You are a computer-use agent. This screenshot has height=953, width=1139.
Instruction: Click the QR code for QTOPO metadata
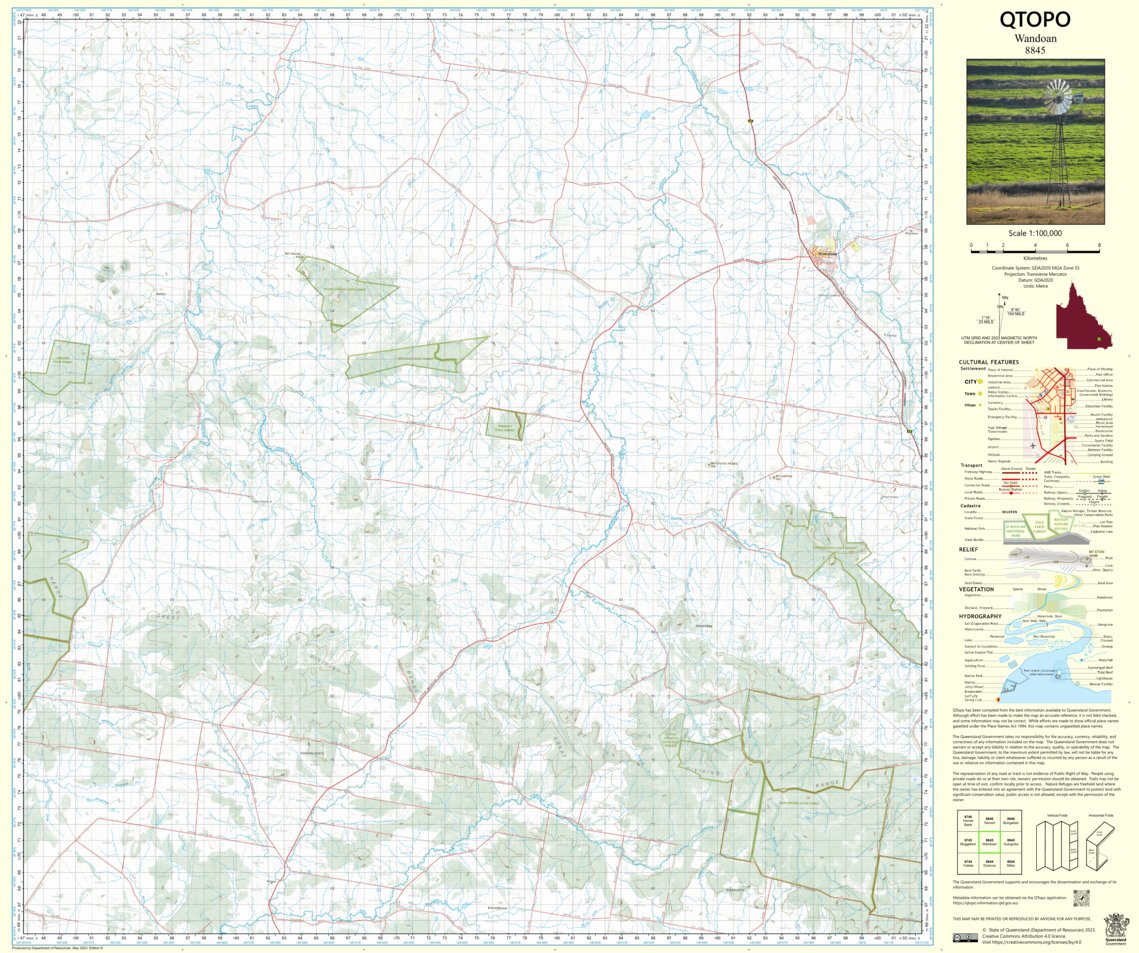point(1081,898)
